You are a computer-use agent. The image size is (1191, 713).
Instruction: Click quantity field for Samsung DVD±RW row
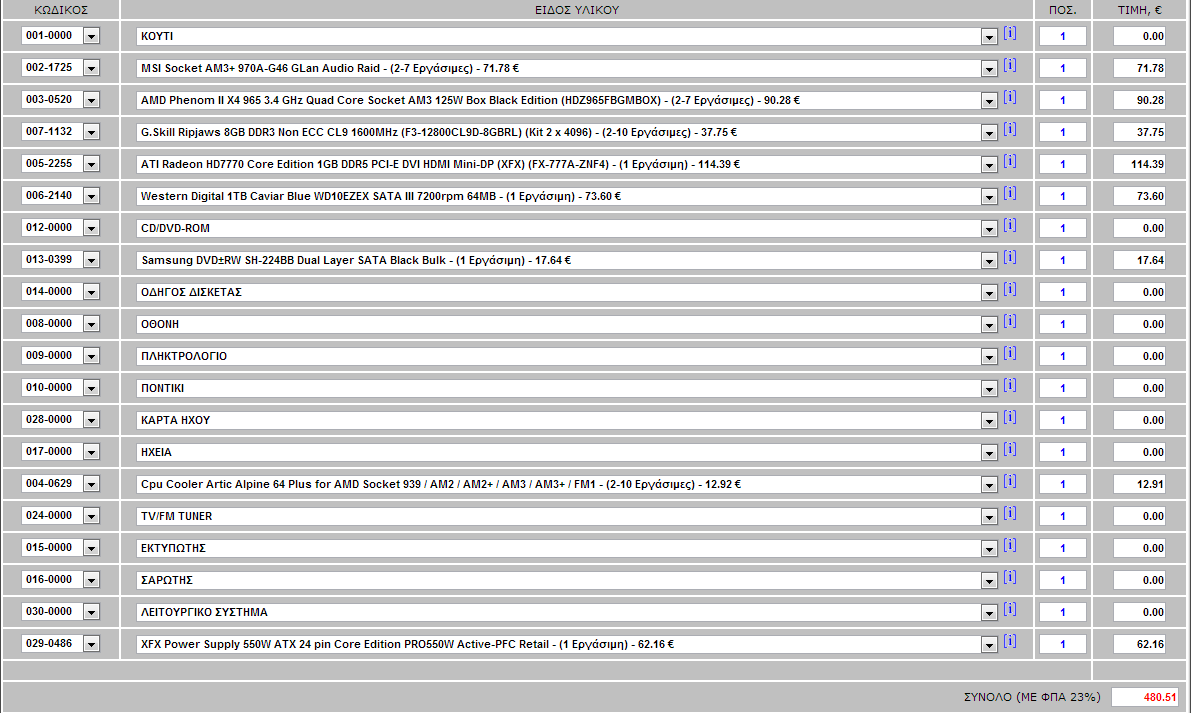click(1063, 260)
